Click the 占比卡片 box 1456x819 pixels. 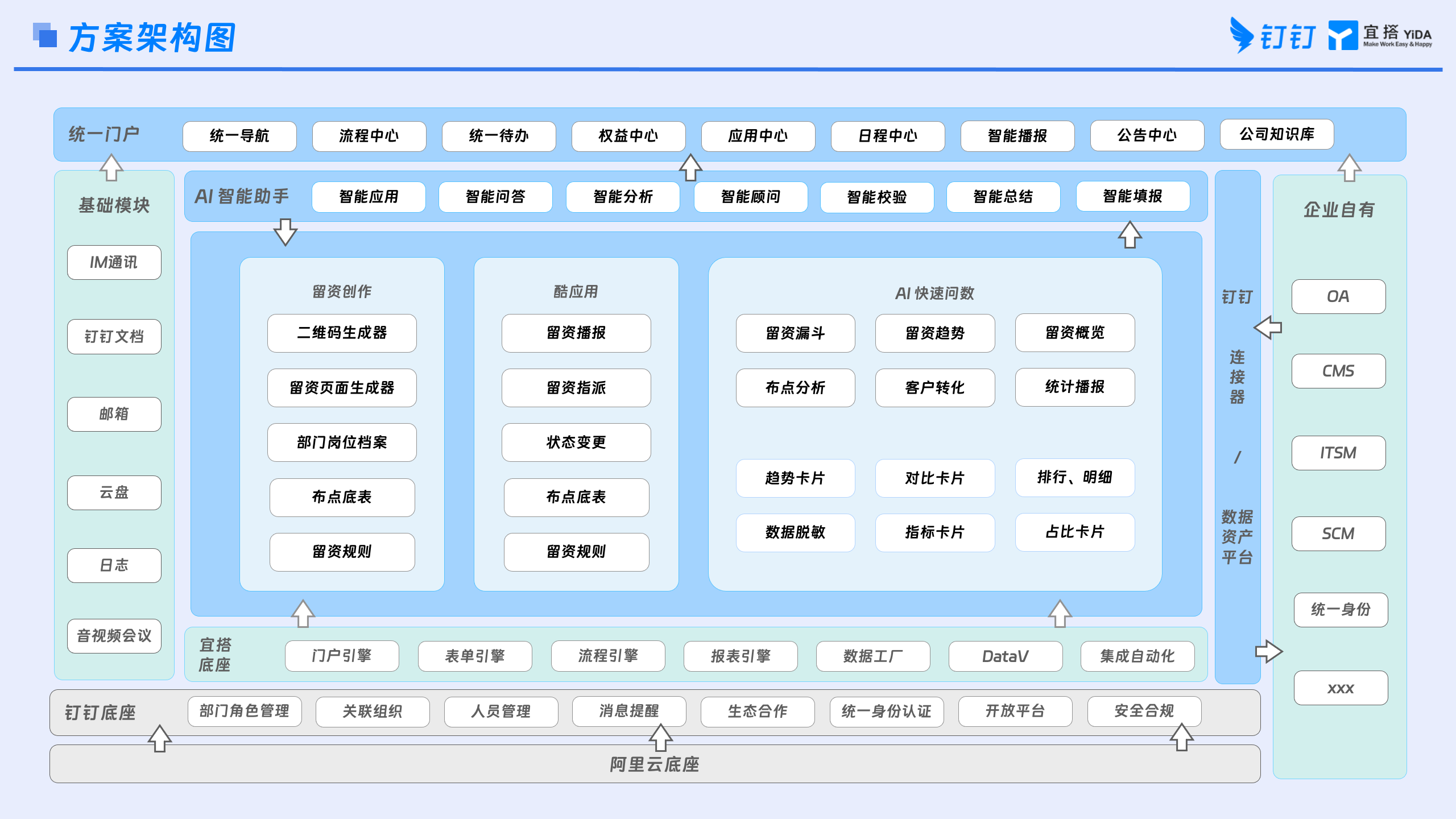point(1075,532)
